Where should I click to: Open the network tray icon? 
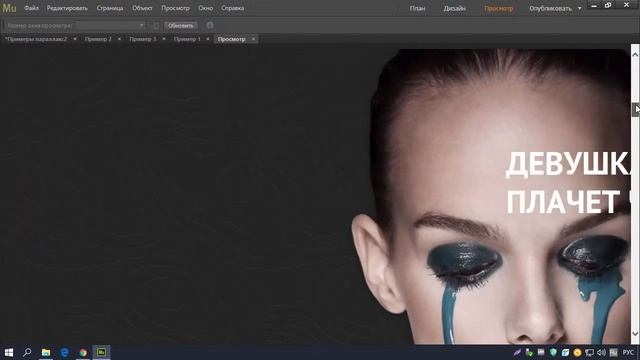click(x=589, y=352)
